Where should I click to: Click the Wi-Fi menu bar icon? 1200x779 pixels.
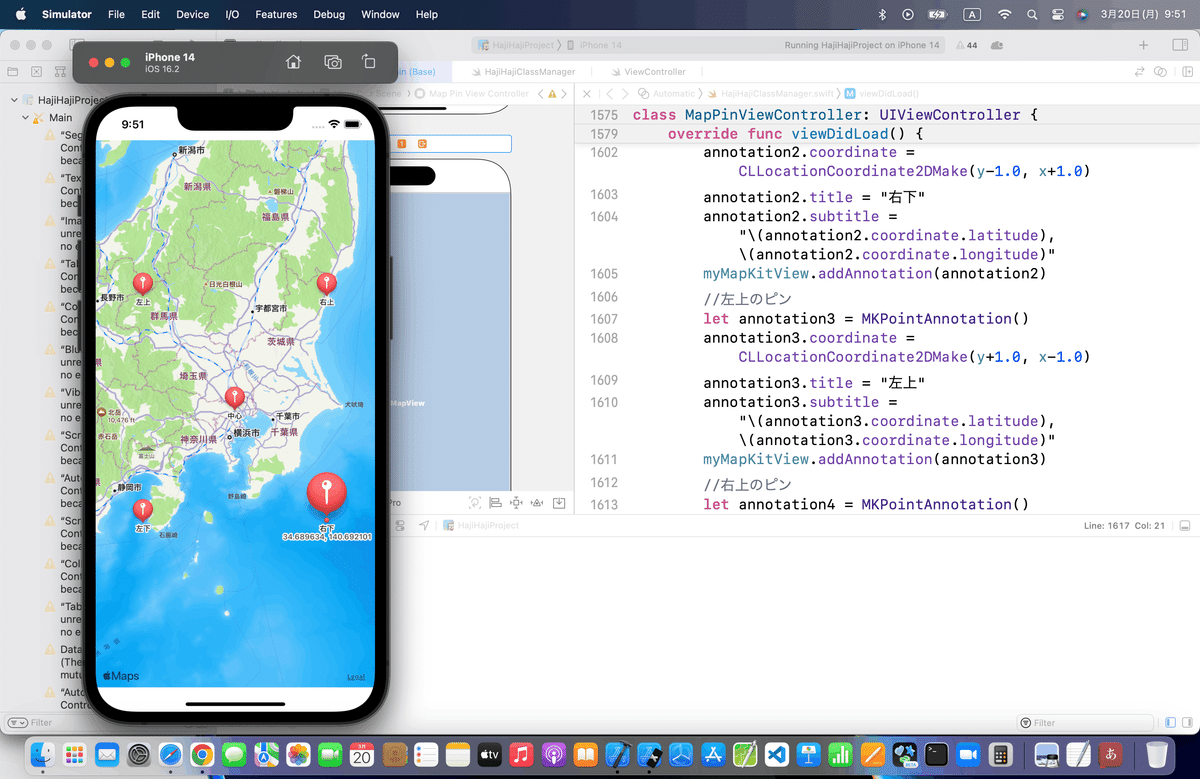(1004, 14)
